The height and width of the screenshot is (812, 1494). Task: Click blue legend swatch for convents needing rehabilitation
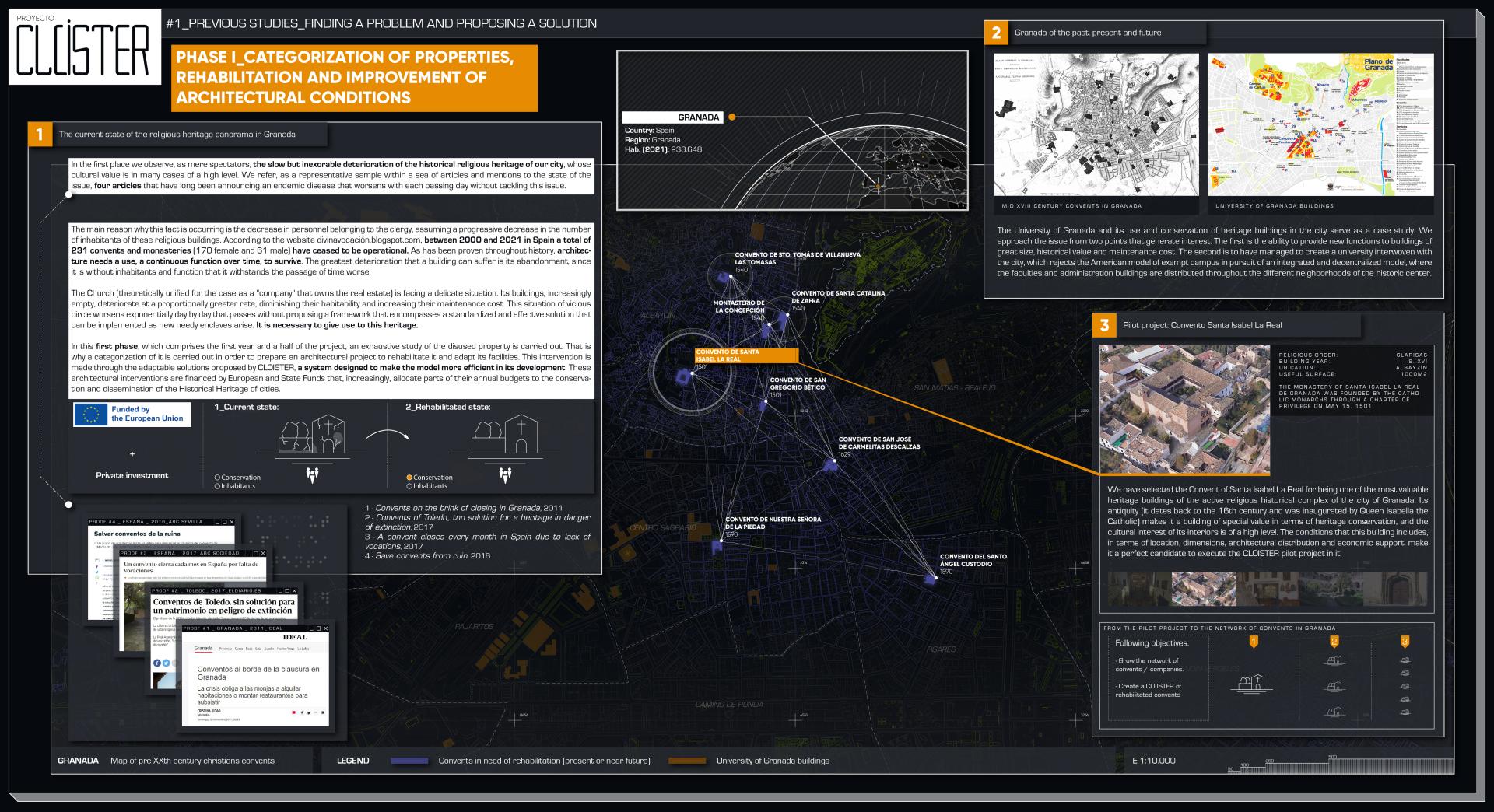tap(409, 761)
